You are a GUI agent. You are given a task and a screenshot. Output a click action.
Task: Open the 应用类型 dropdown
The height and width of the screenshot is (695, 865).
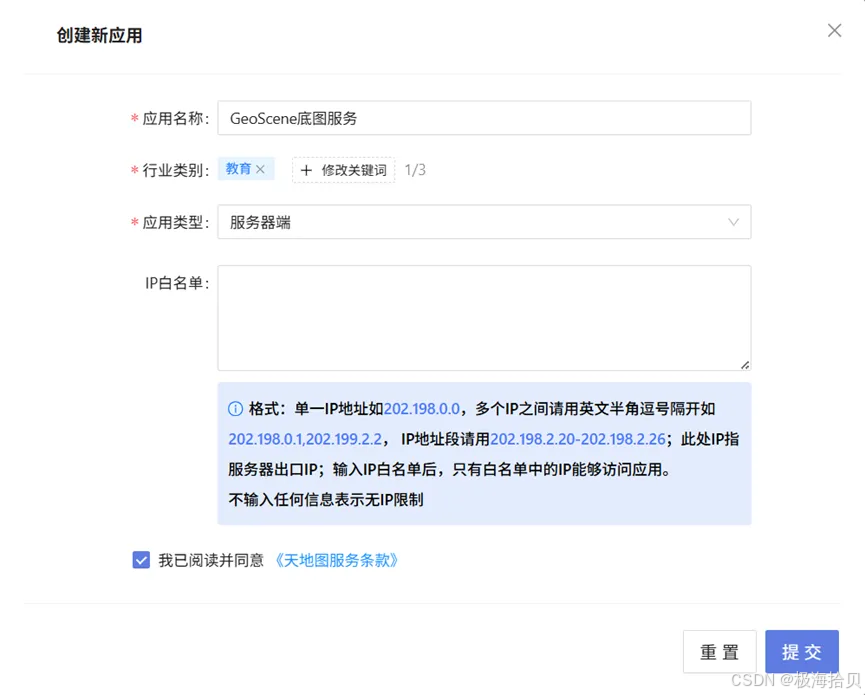point(484,222)
